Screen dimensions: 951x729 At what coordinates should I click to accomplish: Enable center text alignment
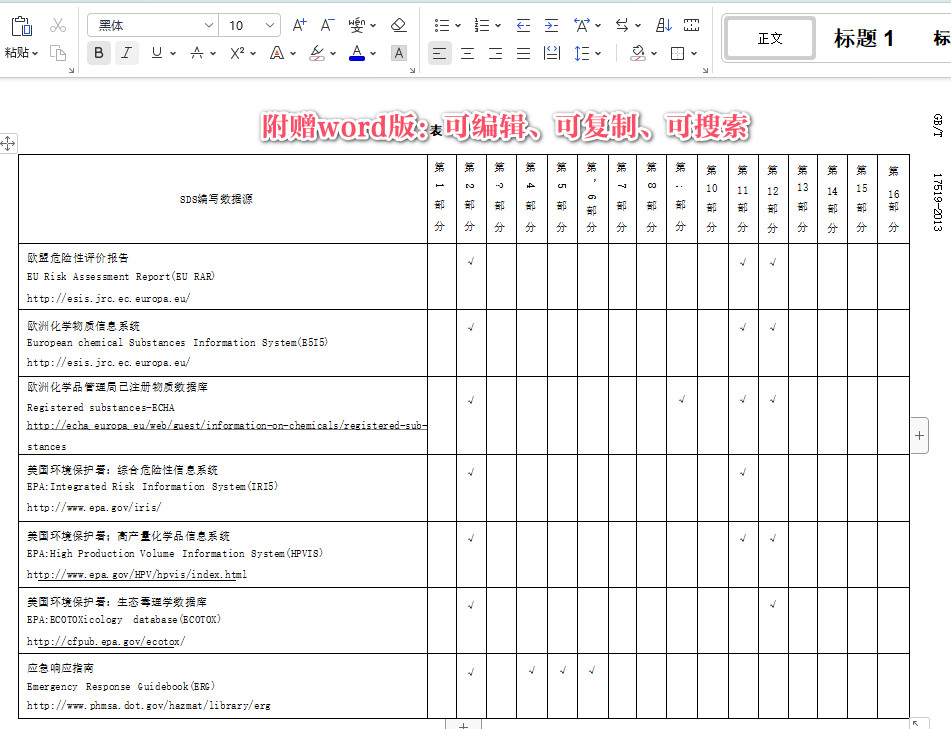click(467, 53)
